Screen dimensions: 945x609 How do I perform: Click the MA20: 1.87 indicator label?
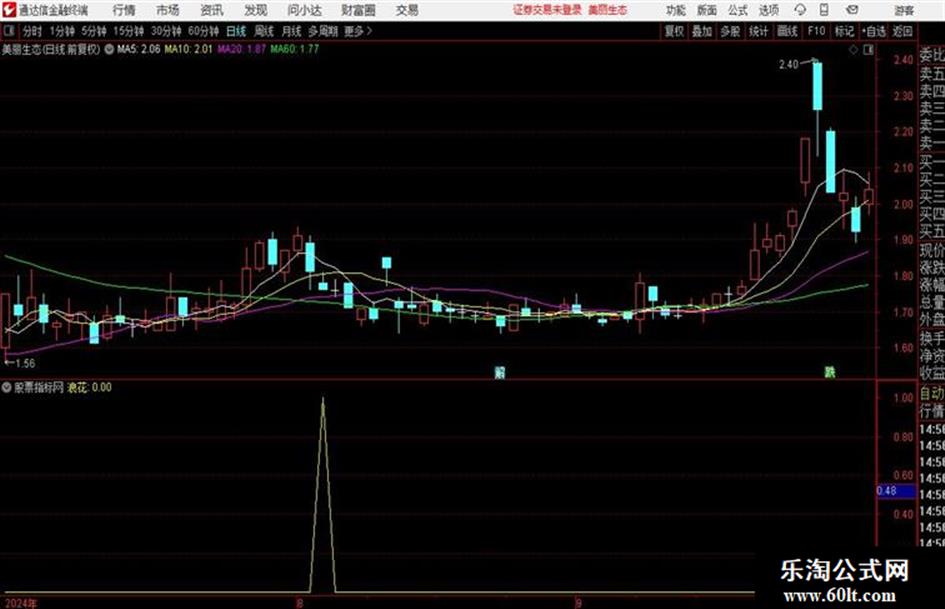(x=241, y=49)
